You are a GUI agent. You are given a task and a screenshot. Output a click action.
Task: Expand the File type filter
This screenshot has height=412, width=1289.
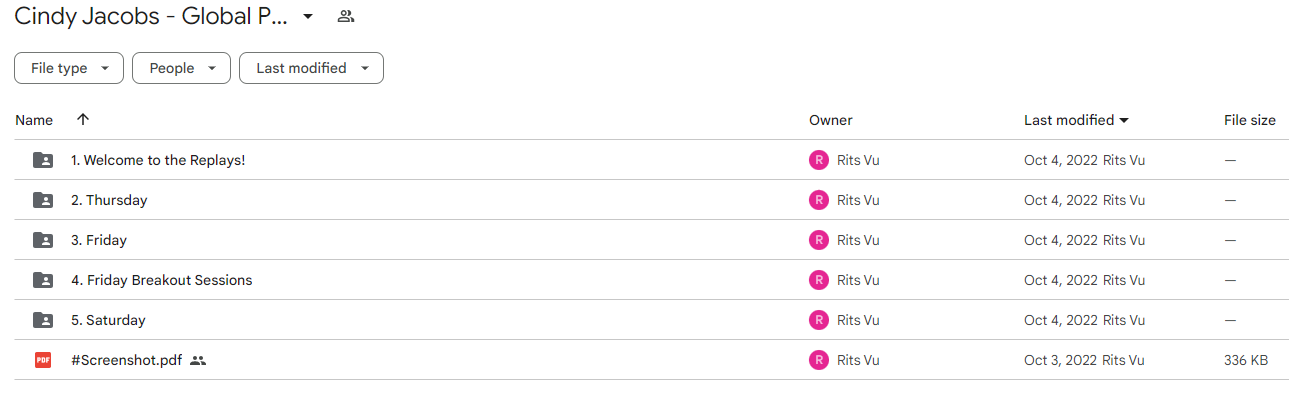(69, 68)
